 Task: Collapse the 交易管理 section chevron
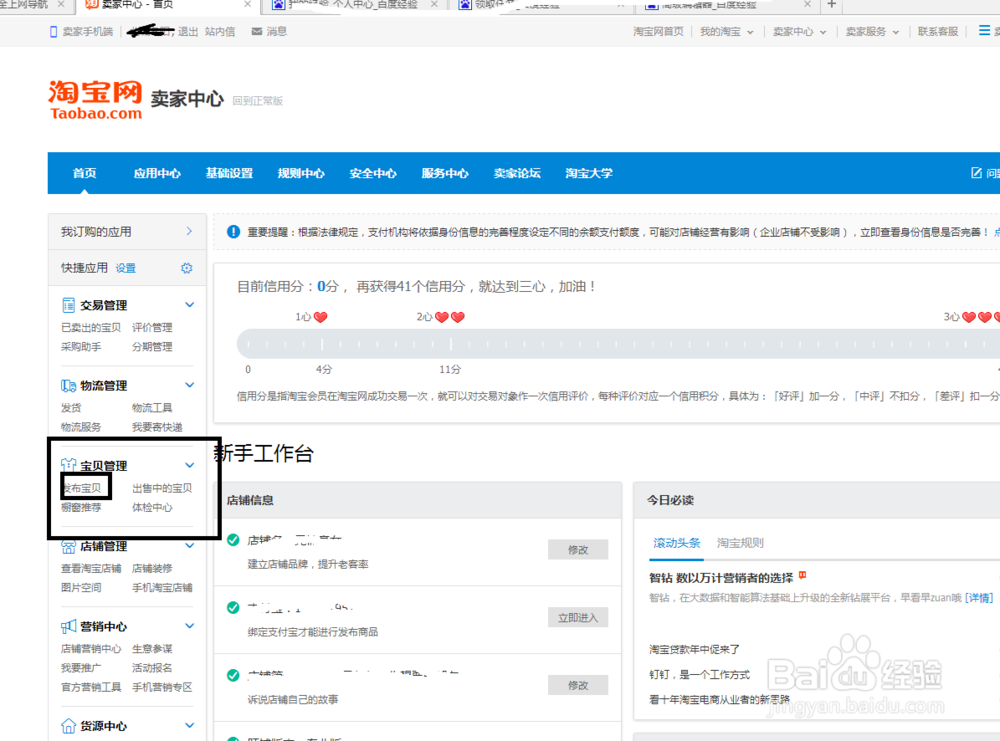189,305
